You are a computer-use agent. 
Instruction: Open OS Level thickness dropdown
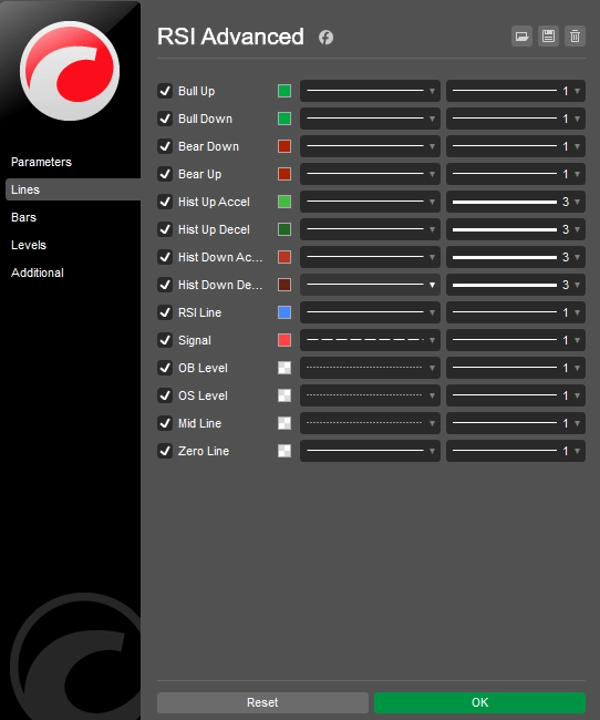[x=516, y=395]
